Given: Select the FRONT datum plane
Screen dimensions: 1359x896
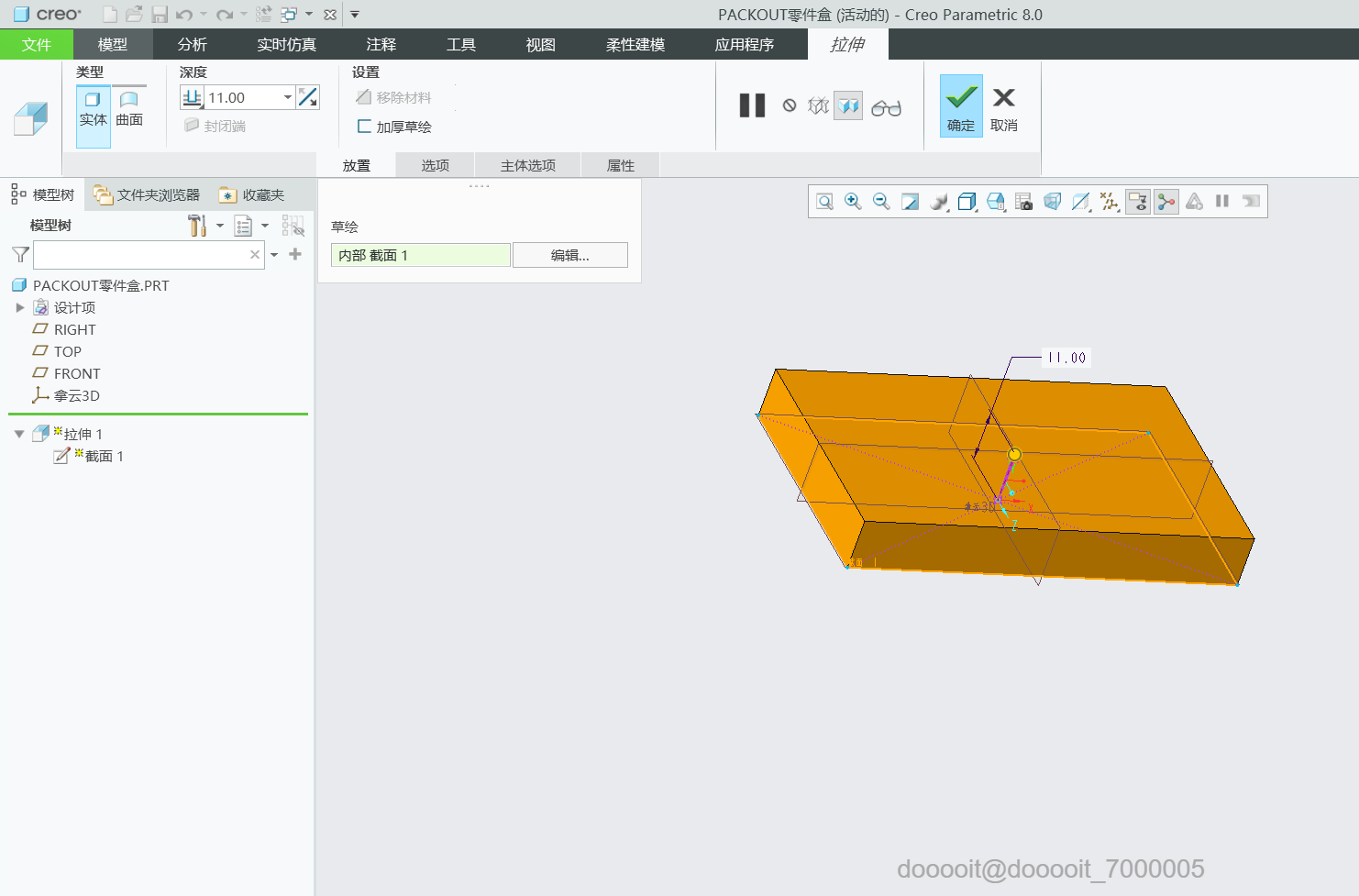Looking at the screenshot, I should pos(77,374).
